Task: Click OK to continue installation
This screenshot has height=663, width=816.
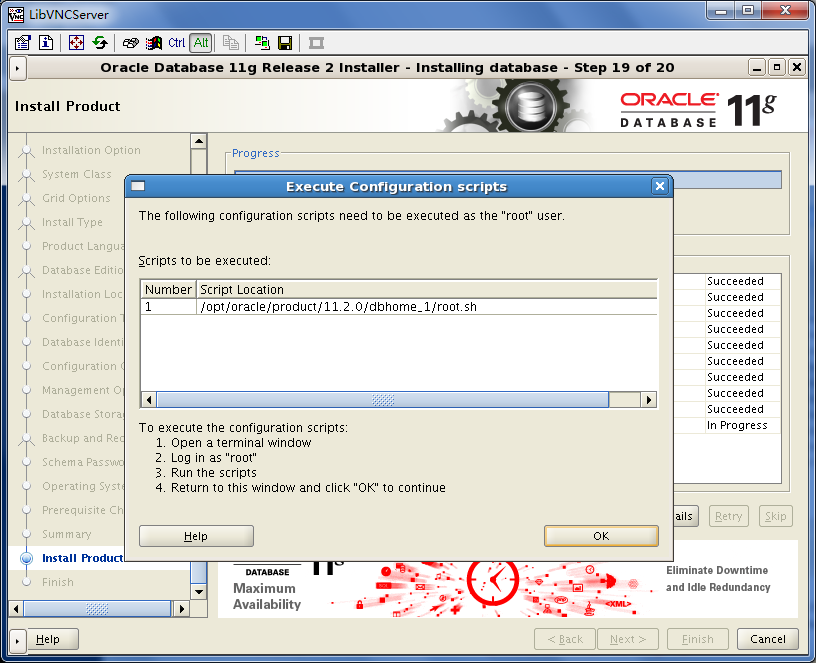Action: pos(601,536)
